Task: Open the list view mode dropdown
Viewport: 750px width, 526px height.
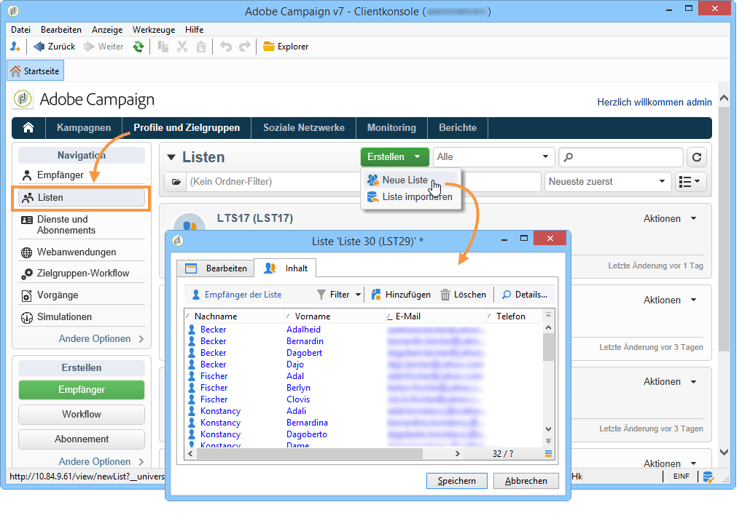Action: click(689, 182)
